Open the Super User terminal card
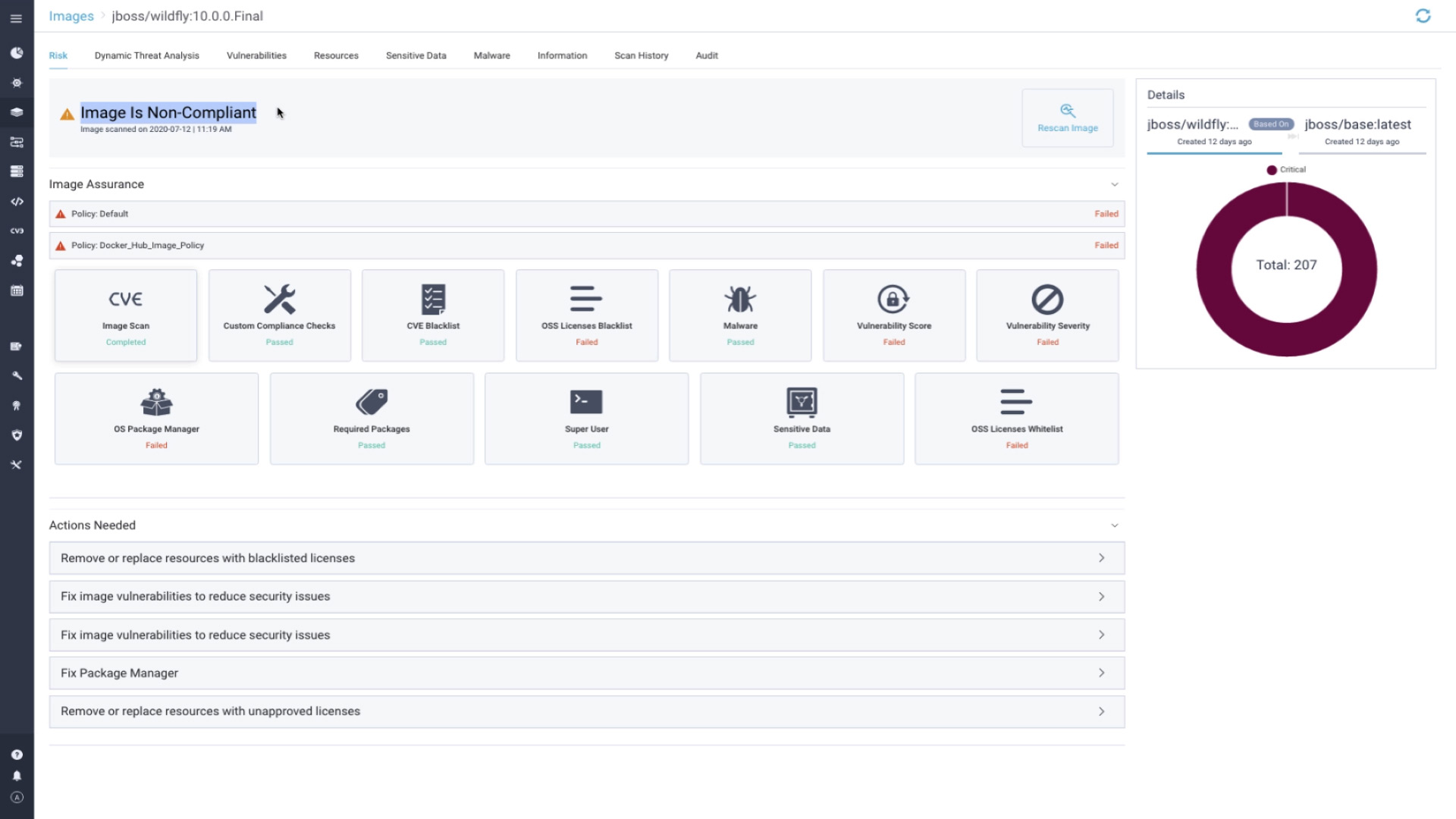The width and height of the screenshot is (1456, 819). point(587,419)
